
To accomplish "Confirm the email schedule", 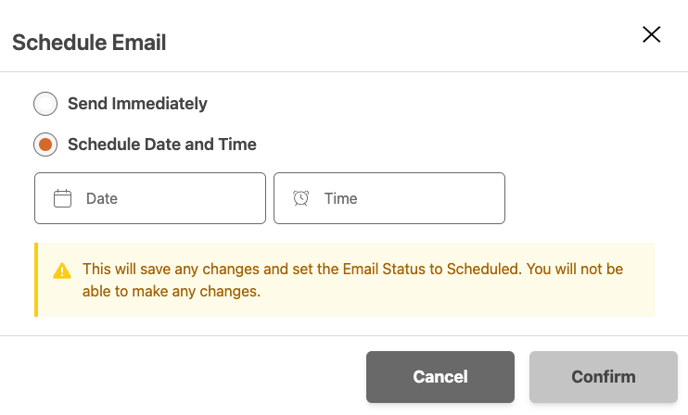I will 603,377.
